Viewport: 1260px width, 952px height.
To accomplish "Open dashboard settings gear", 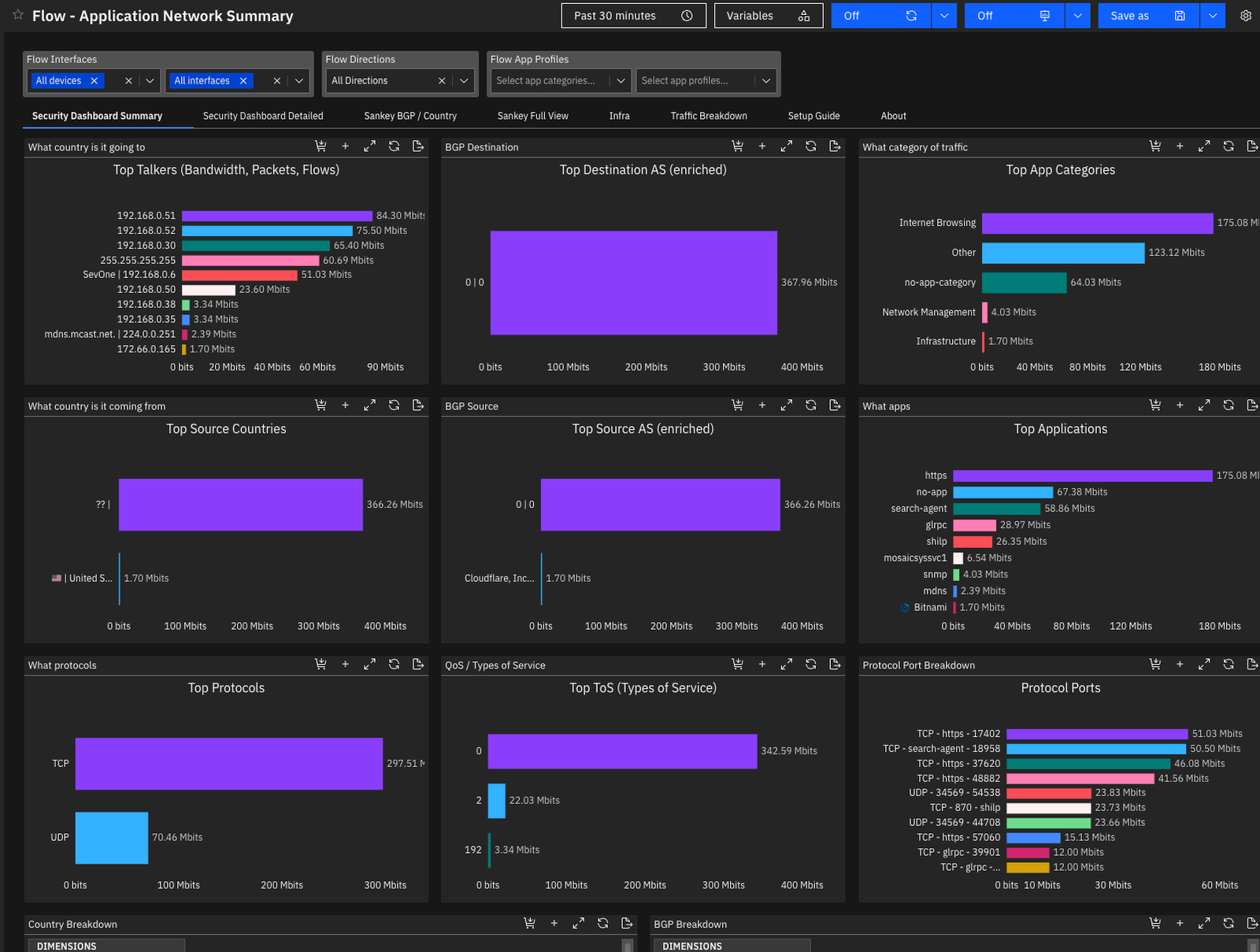I will (1245, 16).
